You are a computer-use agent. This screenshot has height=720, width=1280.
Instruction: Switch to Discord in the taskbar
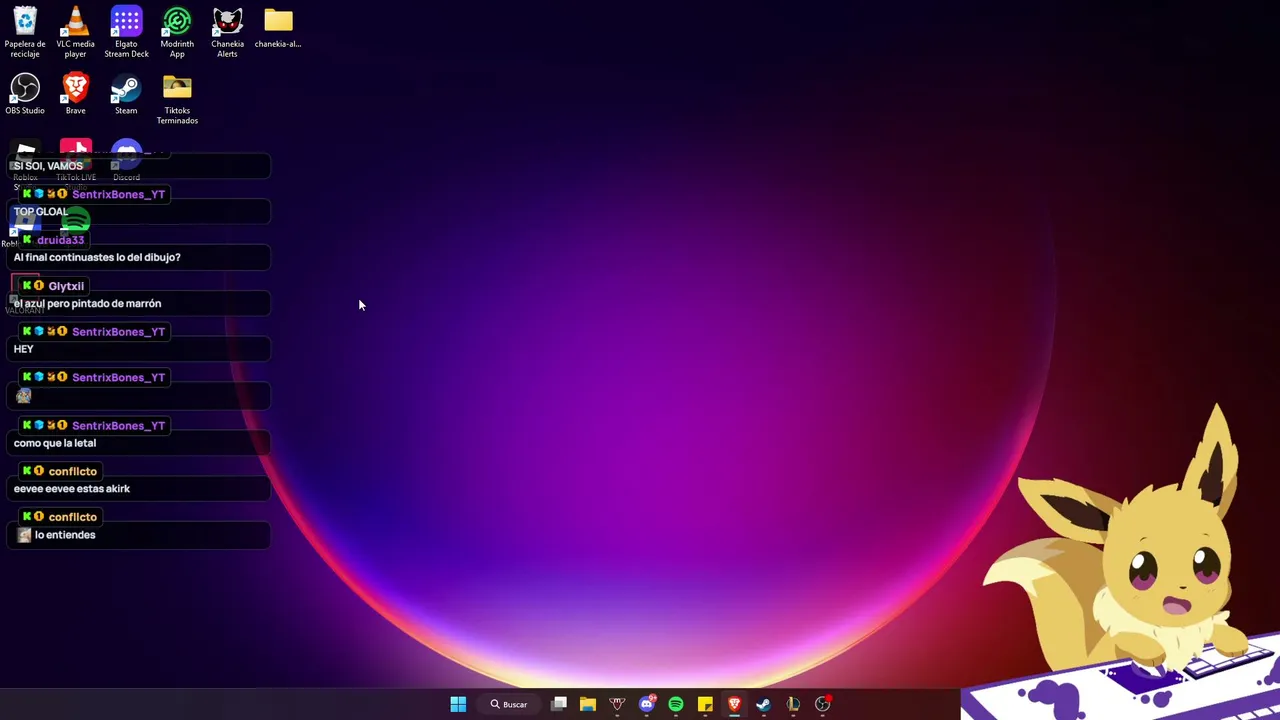[647, 704]
